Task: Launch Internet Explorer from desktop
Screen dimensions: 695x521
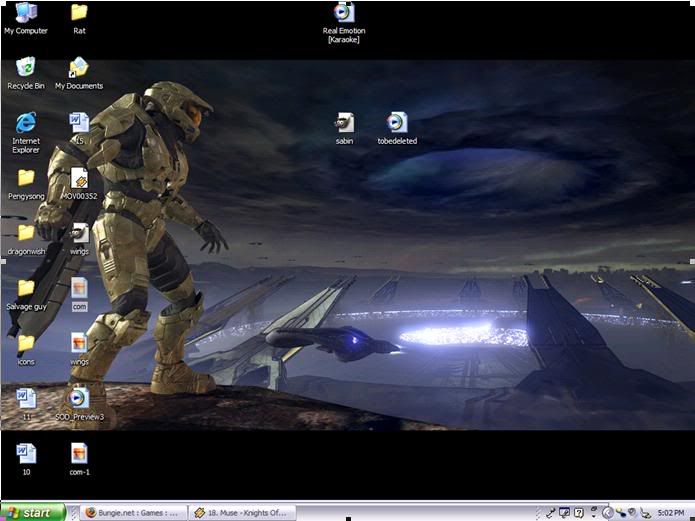Action: point(26,133)
